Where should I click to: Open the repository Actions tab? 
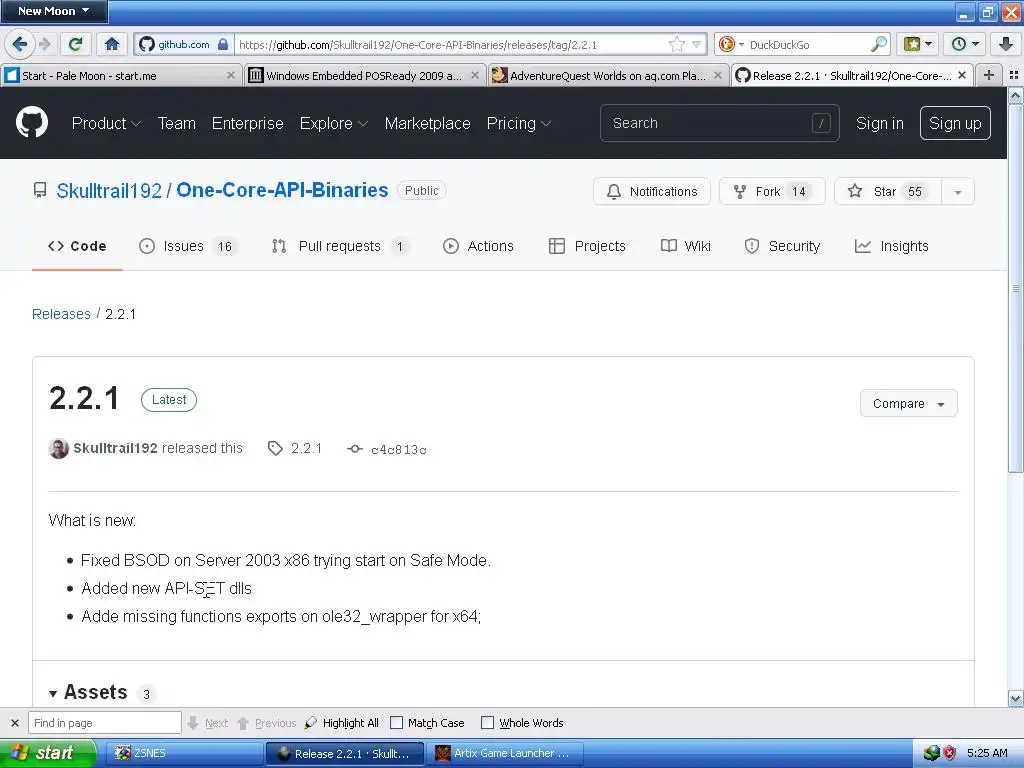pos(479,246)
